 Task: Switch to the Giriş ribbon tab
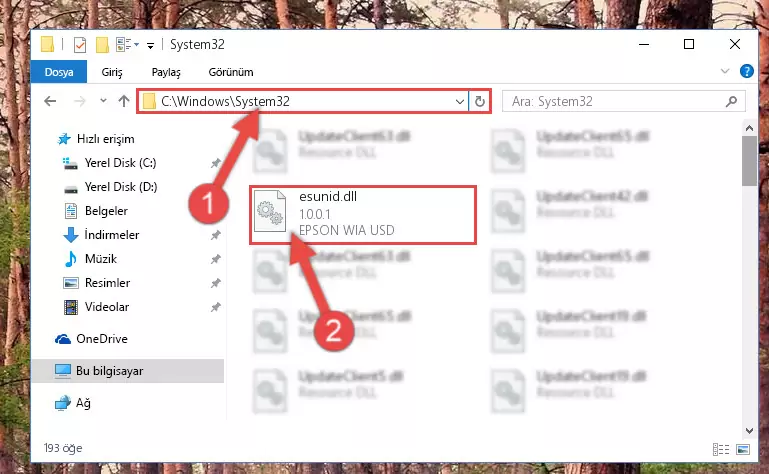112,72
